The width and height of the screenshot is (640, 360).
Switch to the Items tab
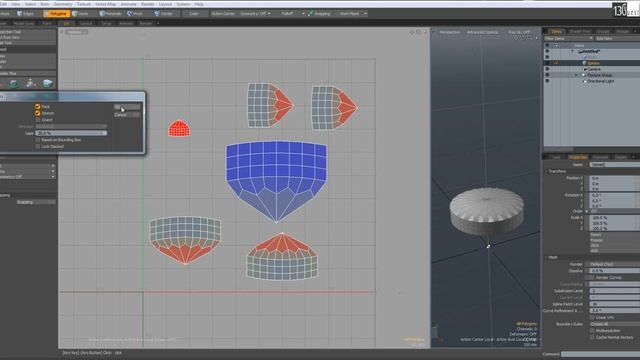point(556,31)
